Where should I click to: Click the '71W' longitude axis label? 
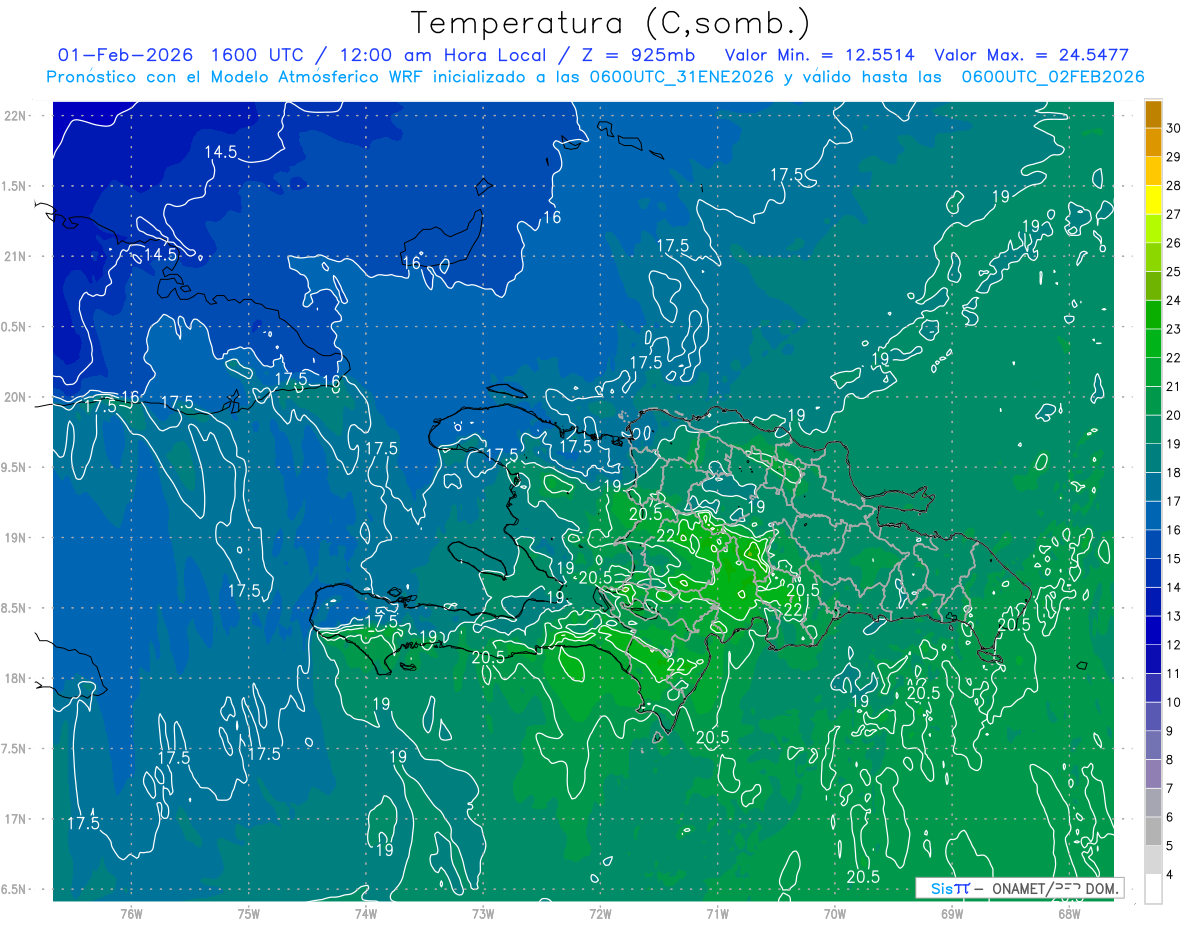pyautogui.click(x=717, y=914)
